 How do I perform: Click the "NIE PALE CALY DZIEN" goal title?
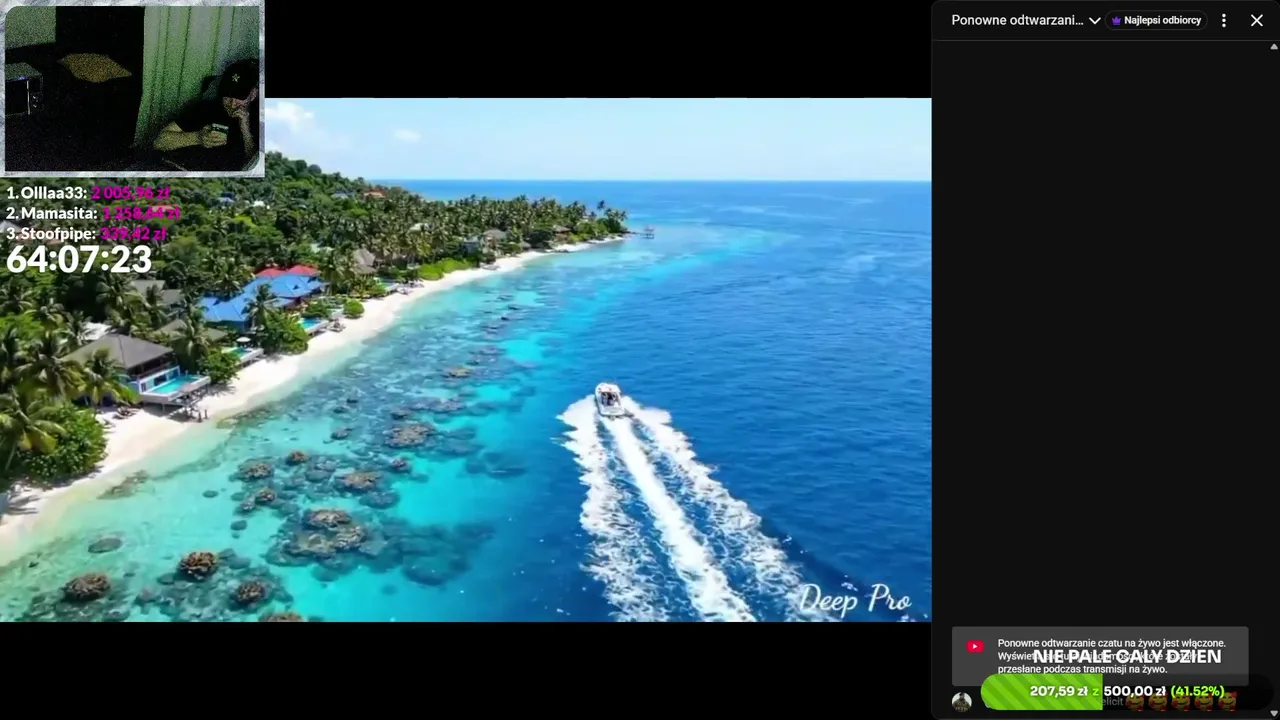pos(1127,657)
